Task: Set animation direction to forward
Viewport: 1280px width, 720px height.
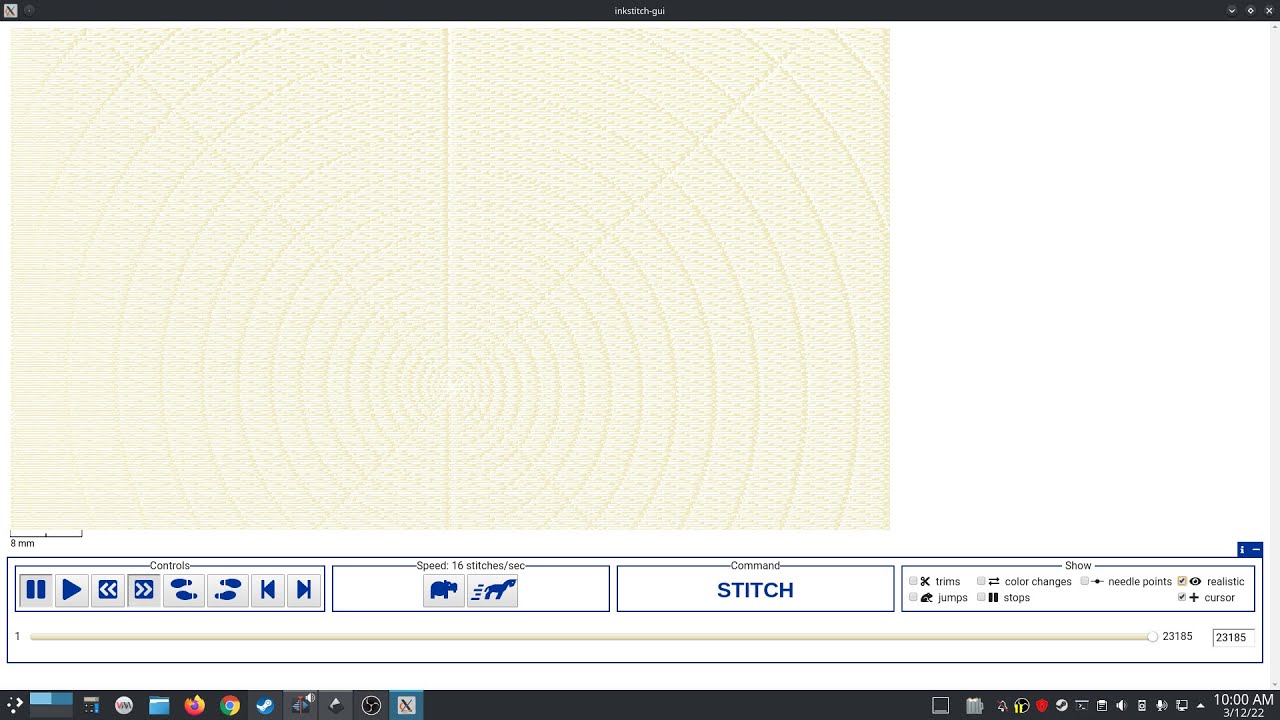Action: 144,590
